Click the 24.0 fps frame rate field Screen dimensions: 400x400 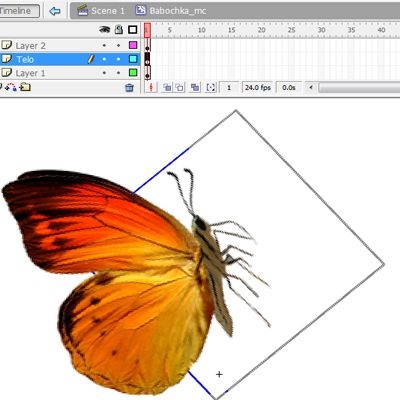click(x=257, y=87)
